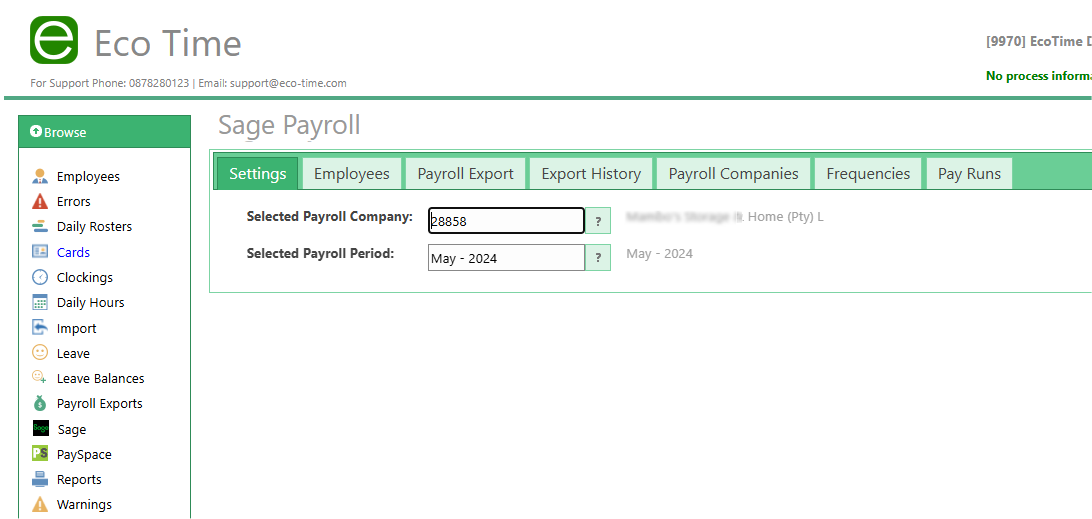Screen dimensions: 1092x519
Task: Open the Errors sidebar link
Action: (73, 201)
